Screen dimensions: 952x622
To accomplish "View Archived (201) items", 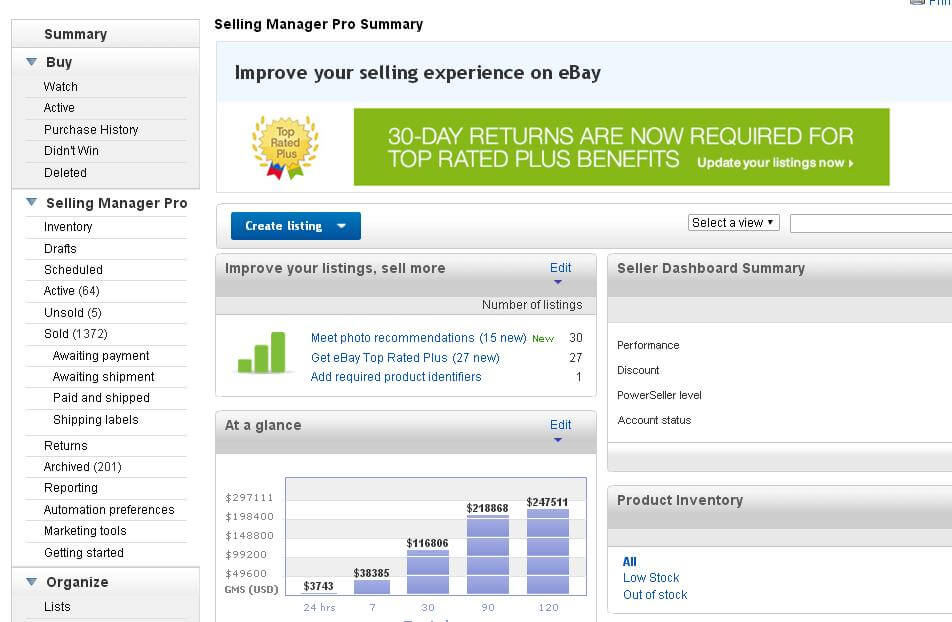I will pos(83,466).
